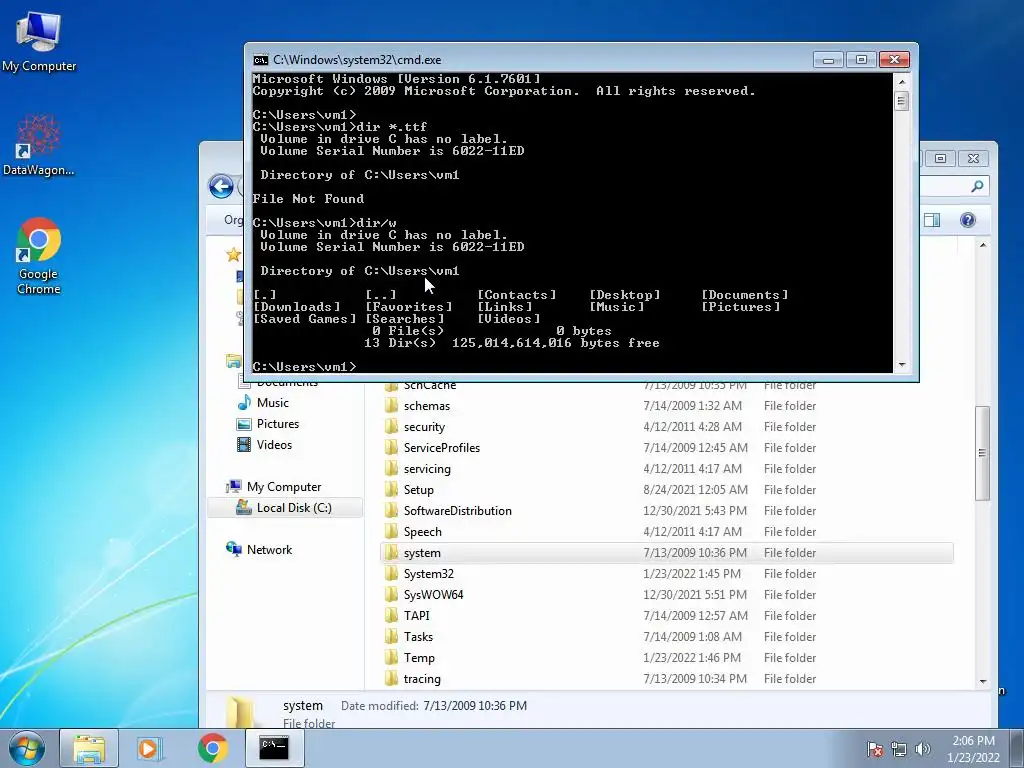Image resolution: width=1024 pixels, height=768 pixels.
Task: Select the Temp folder
Action: tap(419, 658)
